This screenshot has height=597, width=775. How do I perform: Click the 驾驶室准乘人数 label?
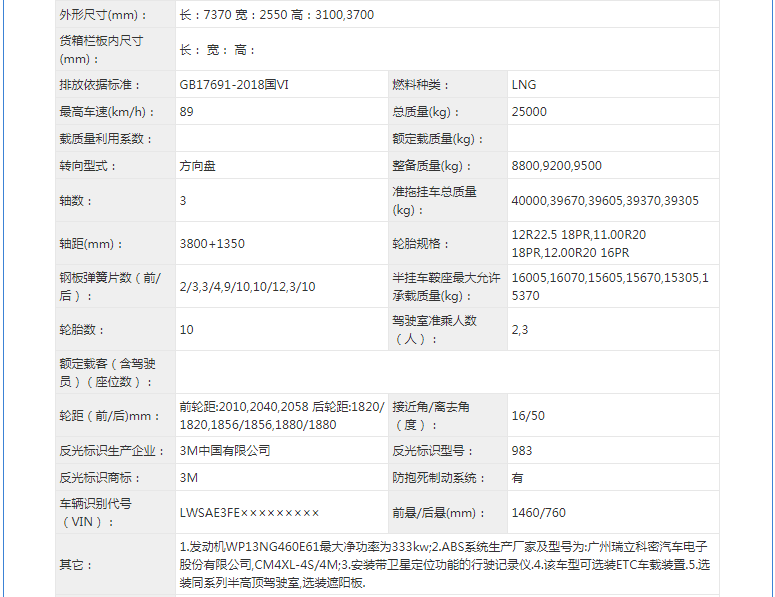(x=434, y=330)
